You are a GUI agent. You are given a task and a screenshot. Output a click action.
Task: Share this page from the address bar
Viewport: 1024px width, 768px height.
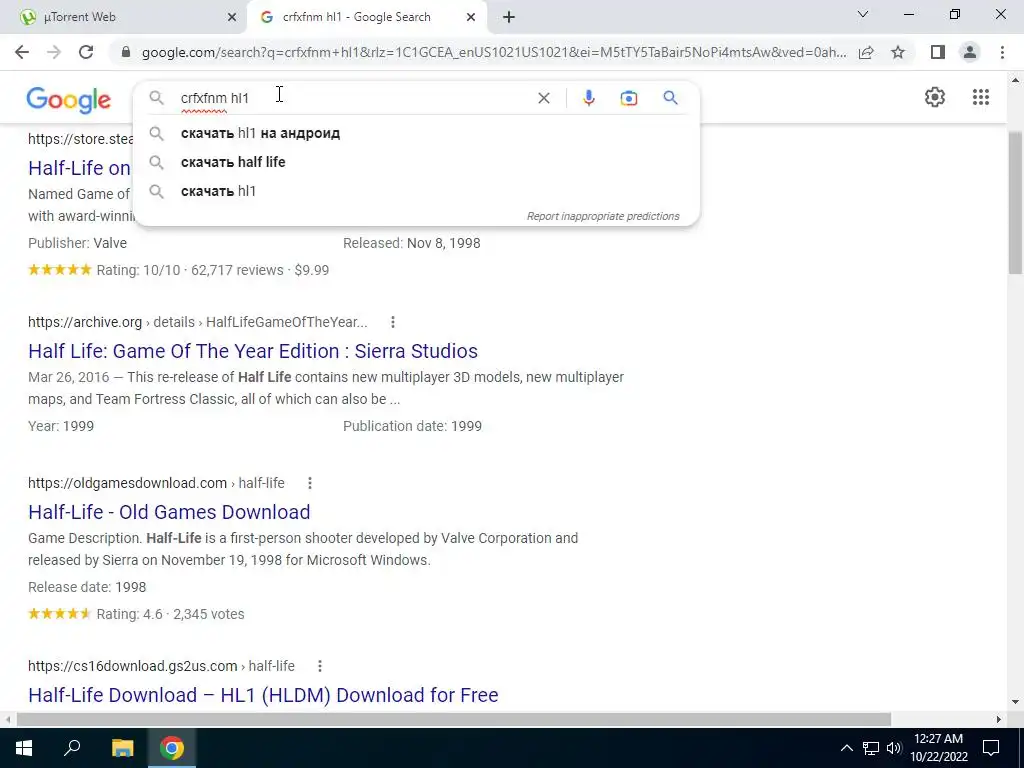[866, 52]
